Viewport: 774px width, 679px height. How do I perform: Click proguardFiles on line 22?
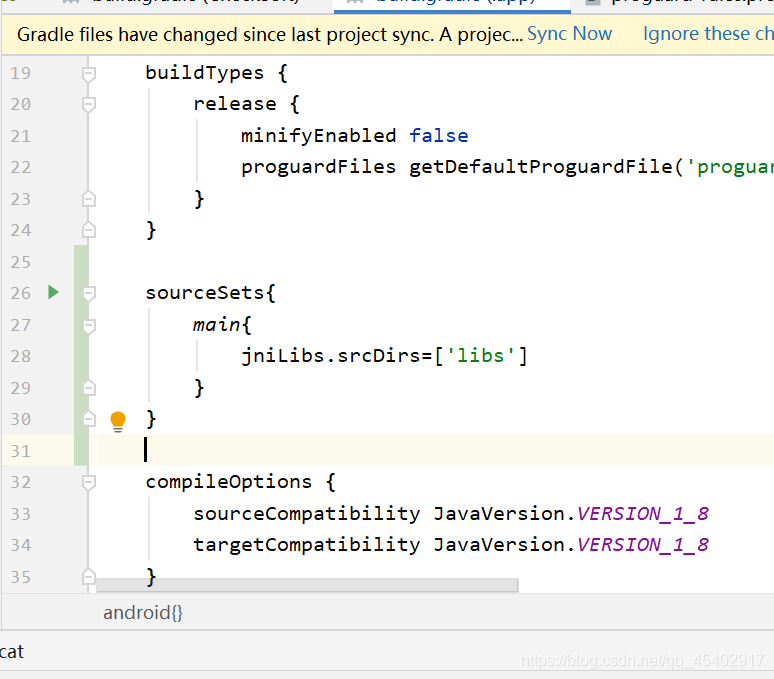tap(318, 167)
